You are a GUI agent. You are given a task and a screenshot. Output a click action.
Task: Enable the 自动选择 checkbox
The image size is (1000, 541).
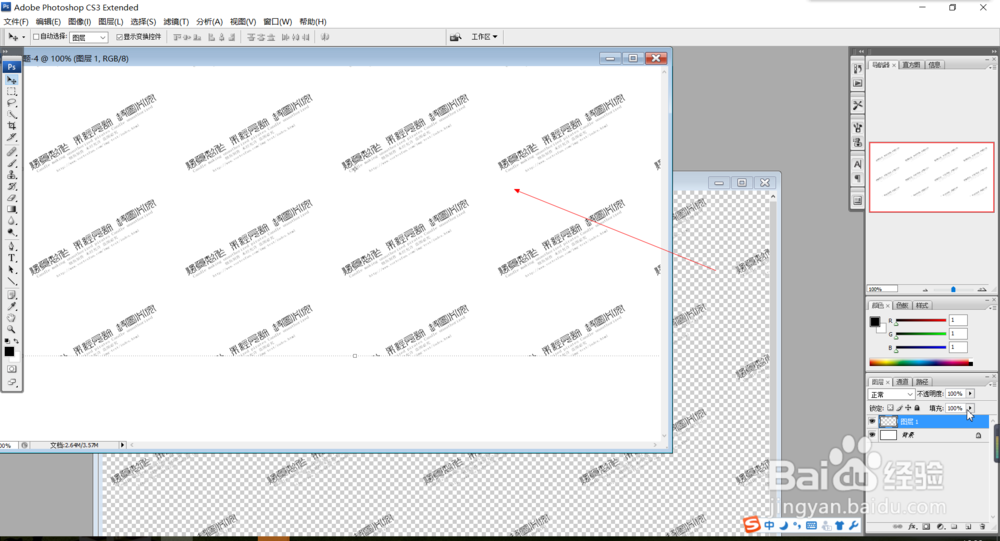coord(36,37)
